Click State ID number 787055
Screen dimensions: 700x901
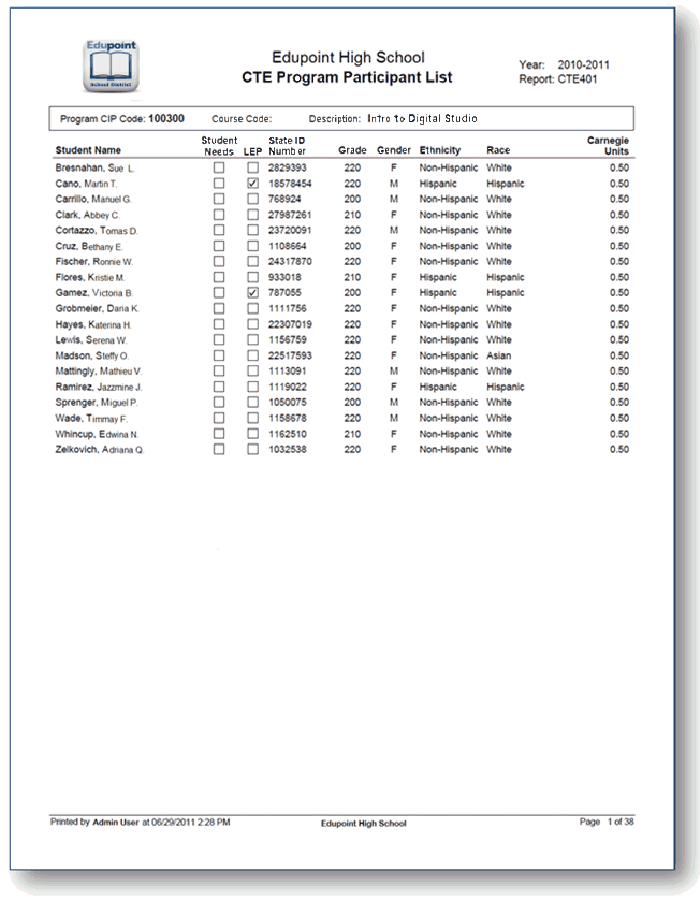click(284, 292)
